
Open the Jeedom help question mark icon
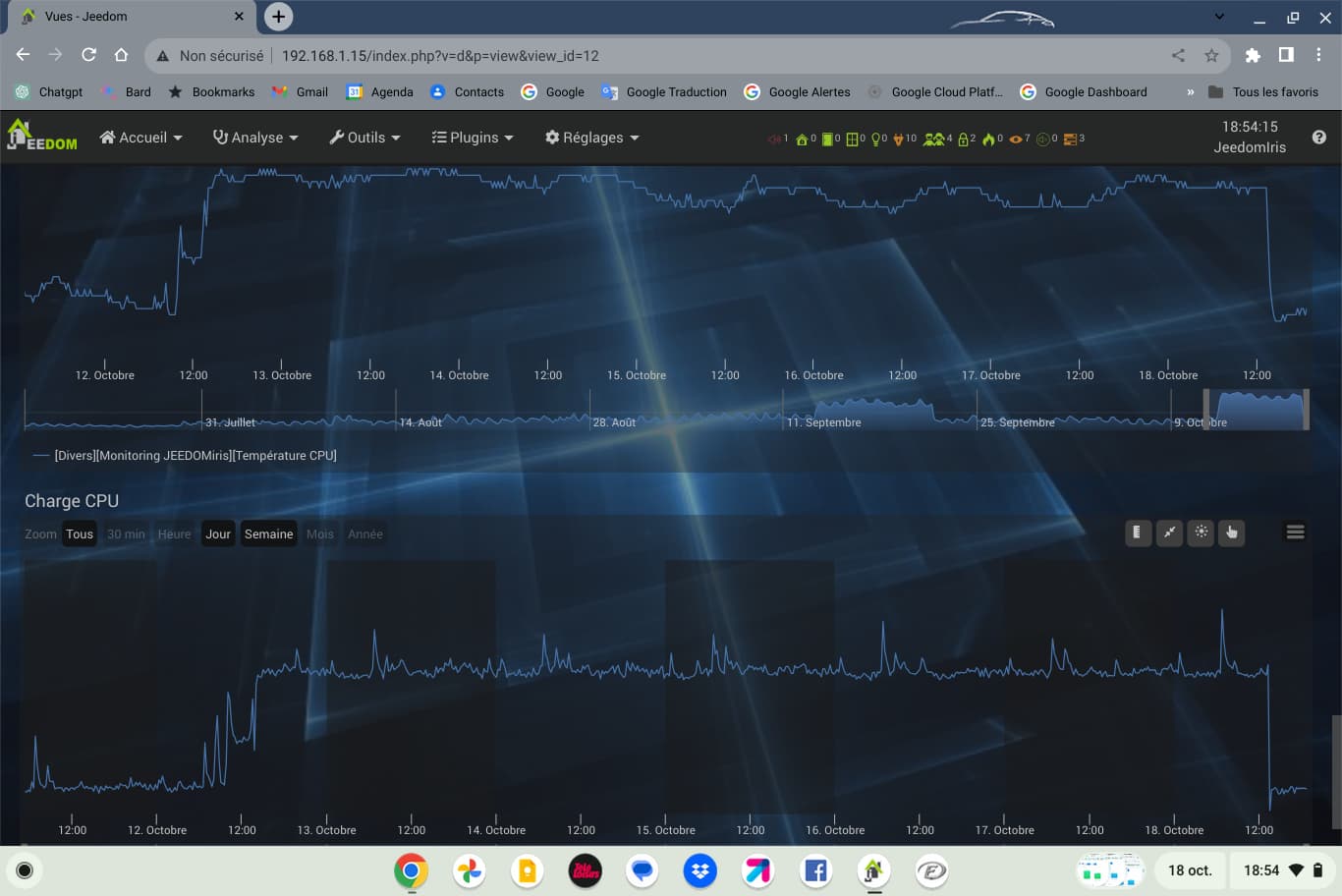click(x=1319, y=138)
